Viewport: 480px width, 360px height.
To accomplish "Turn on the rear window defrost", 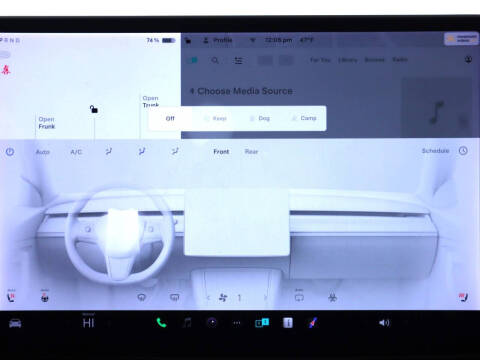I will click(x=175, y=297).
